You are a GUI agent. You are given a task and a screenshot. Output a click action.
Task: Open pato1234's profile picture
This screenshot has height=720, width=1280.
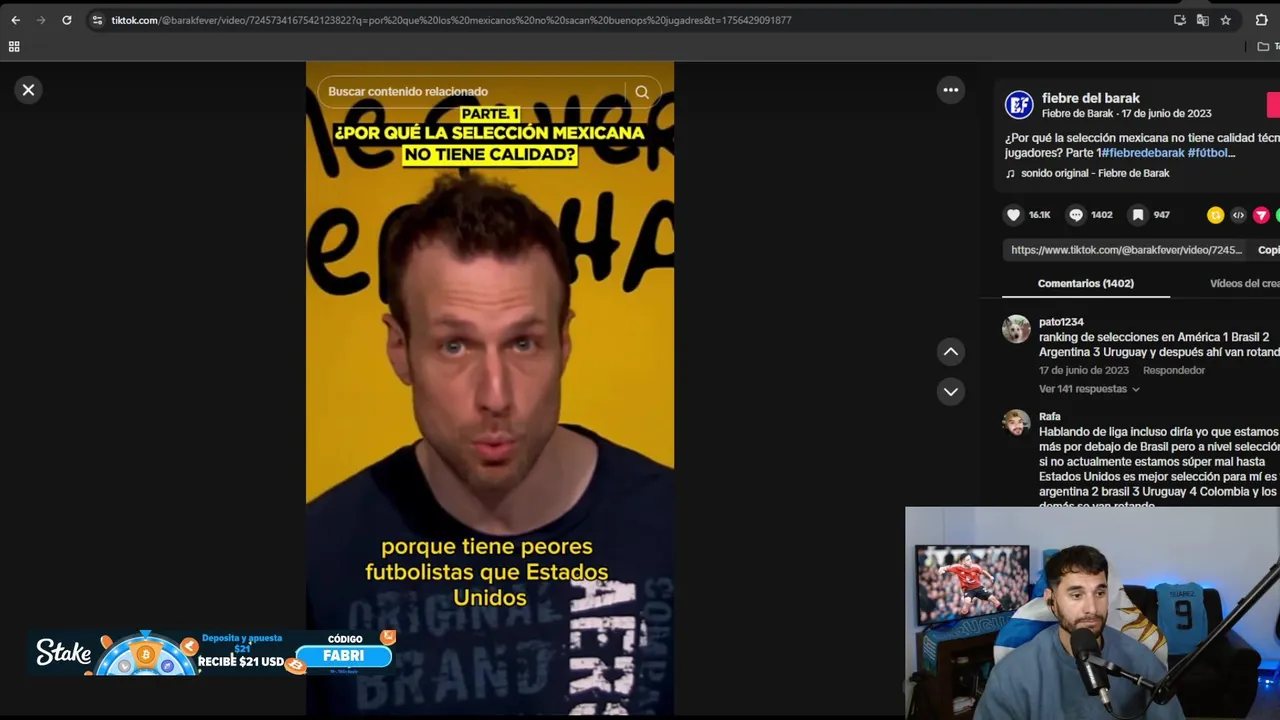[1016, 329]
